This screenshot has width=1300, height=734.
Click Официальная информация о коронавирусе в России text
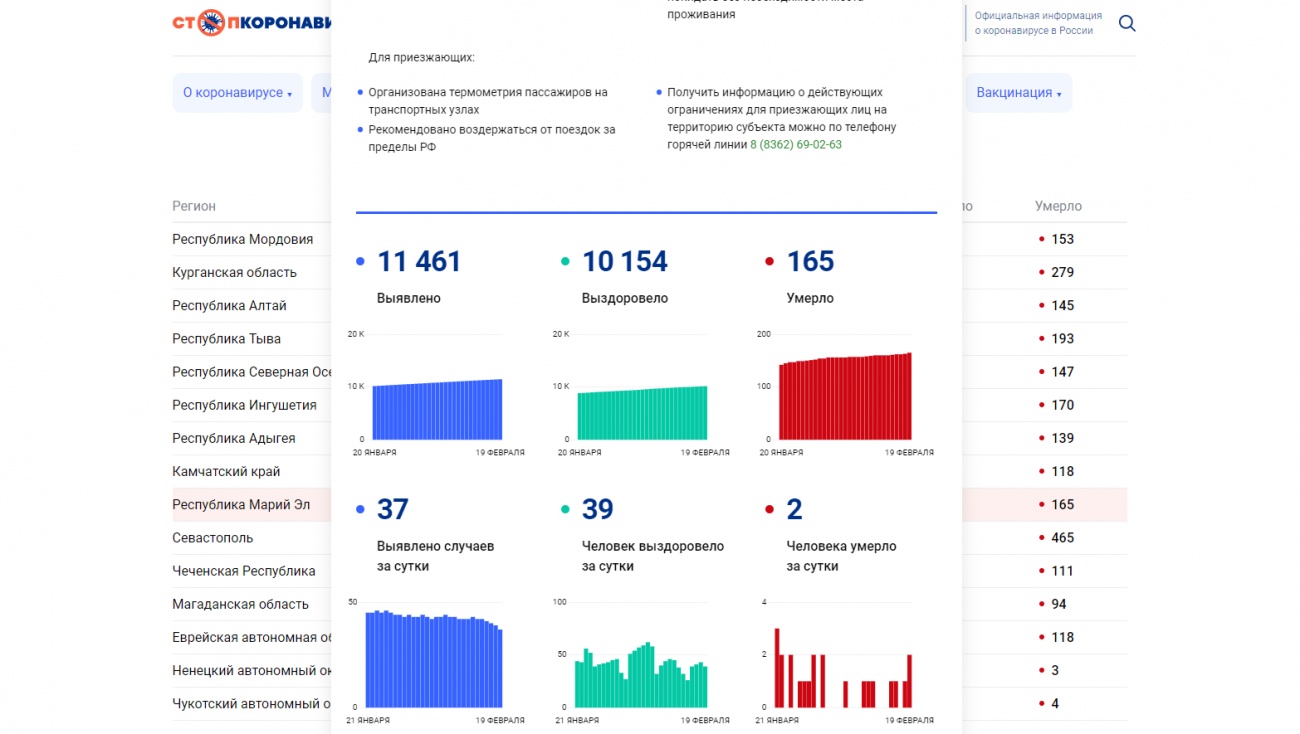[1038, 23]
